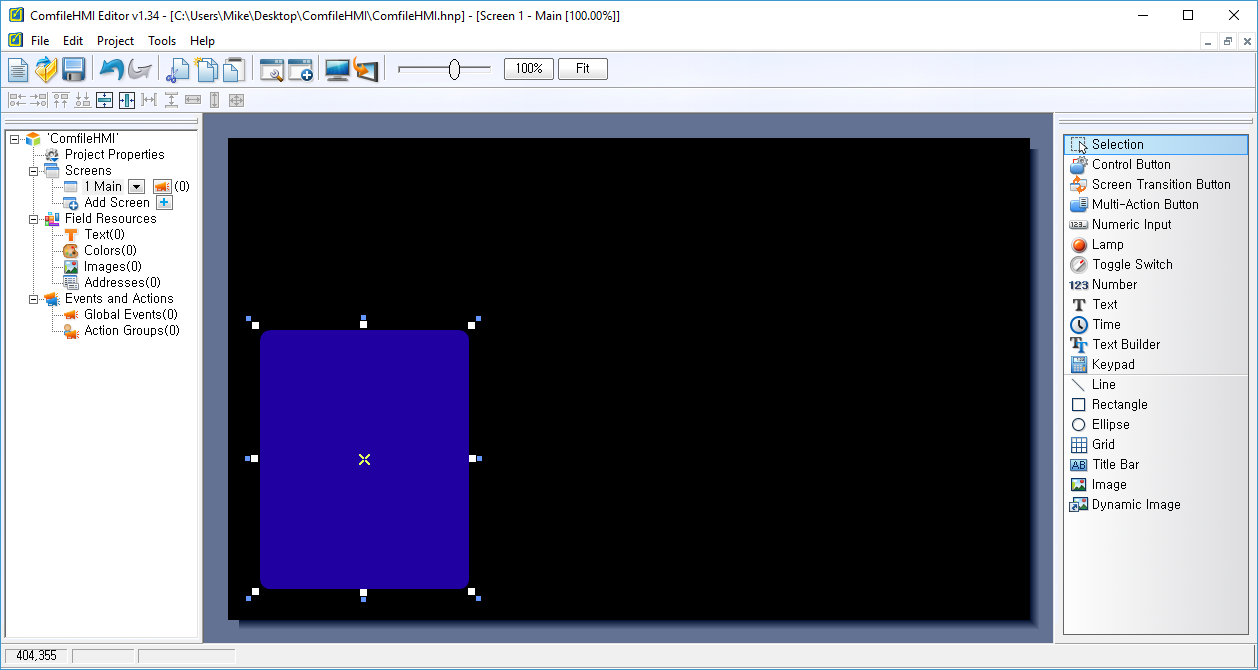Choose the Keypad tool from toolbox

(1112, 365)
